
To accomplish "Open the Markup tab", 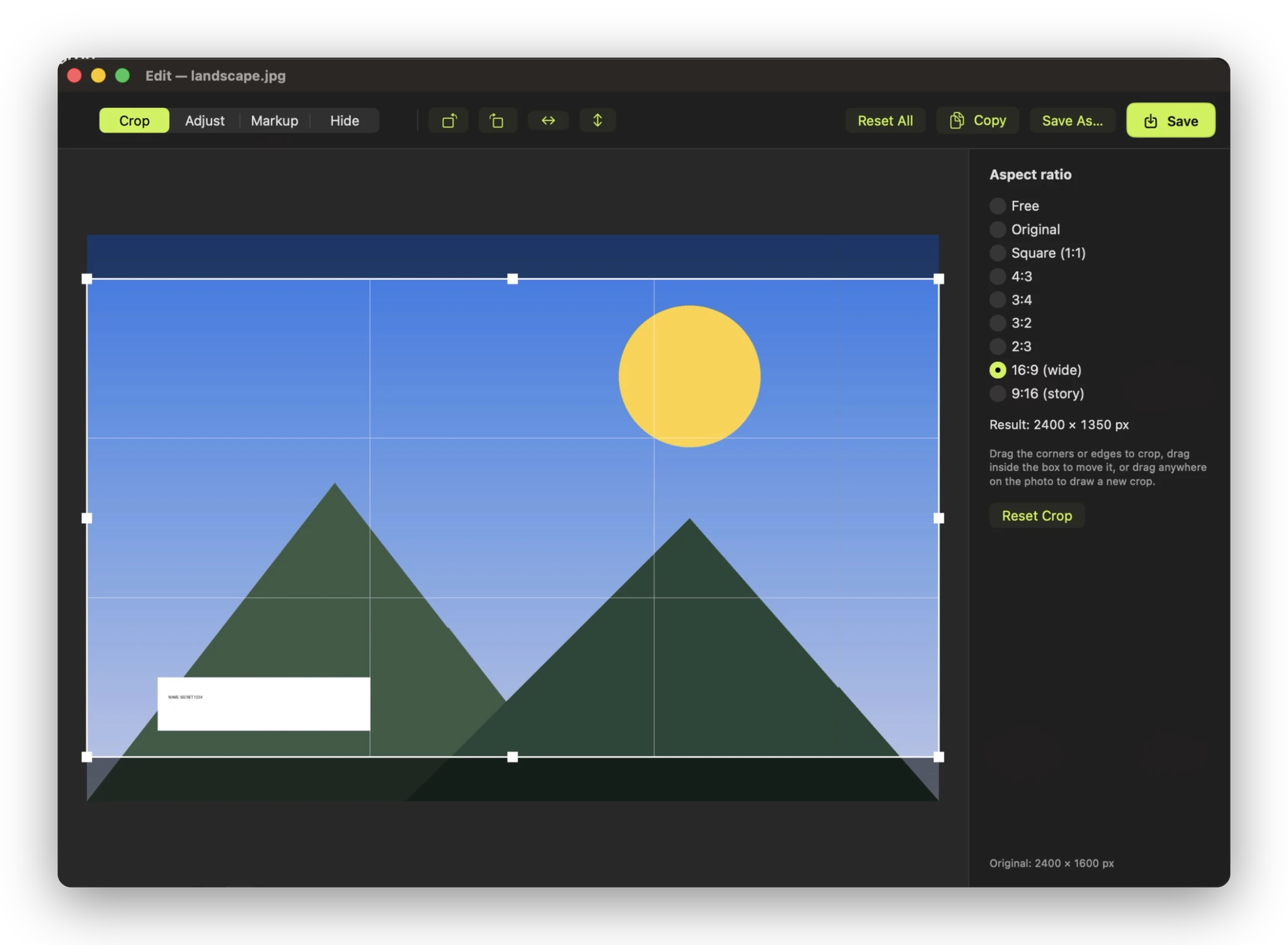I will coord(275,121).
